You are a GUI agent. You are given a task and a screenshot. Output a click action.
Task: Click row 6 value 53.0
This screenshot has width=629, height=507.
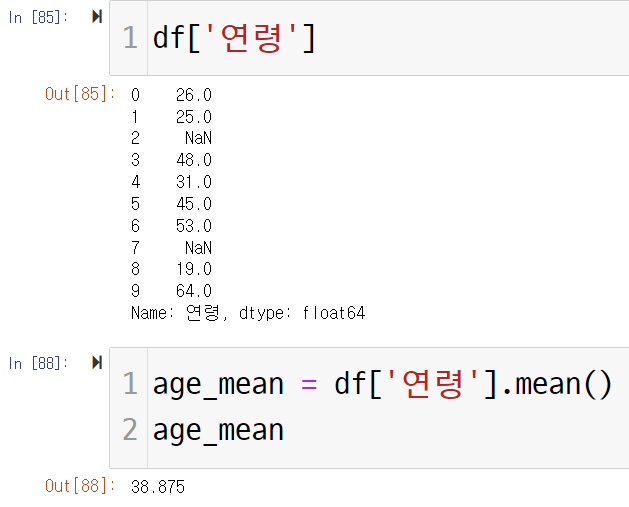pyautogui.click(x=194, y=226)
